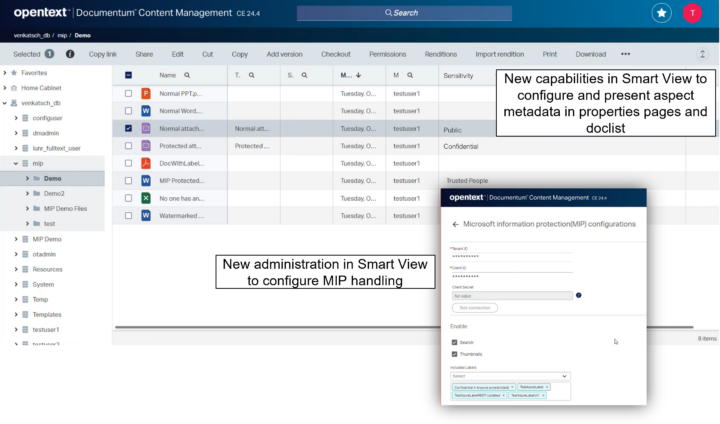Toggle sort arrow on the M... column
Image resolution: width=720 pixels, height=424 pixels.
359,75
